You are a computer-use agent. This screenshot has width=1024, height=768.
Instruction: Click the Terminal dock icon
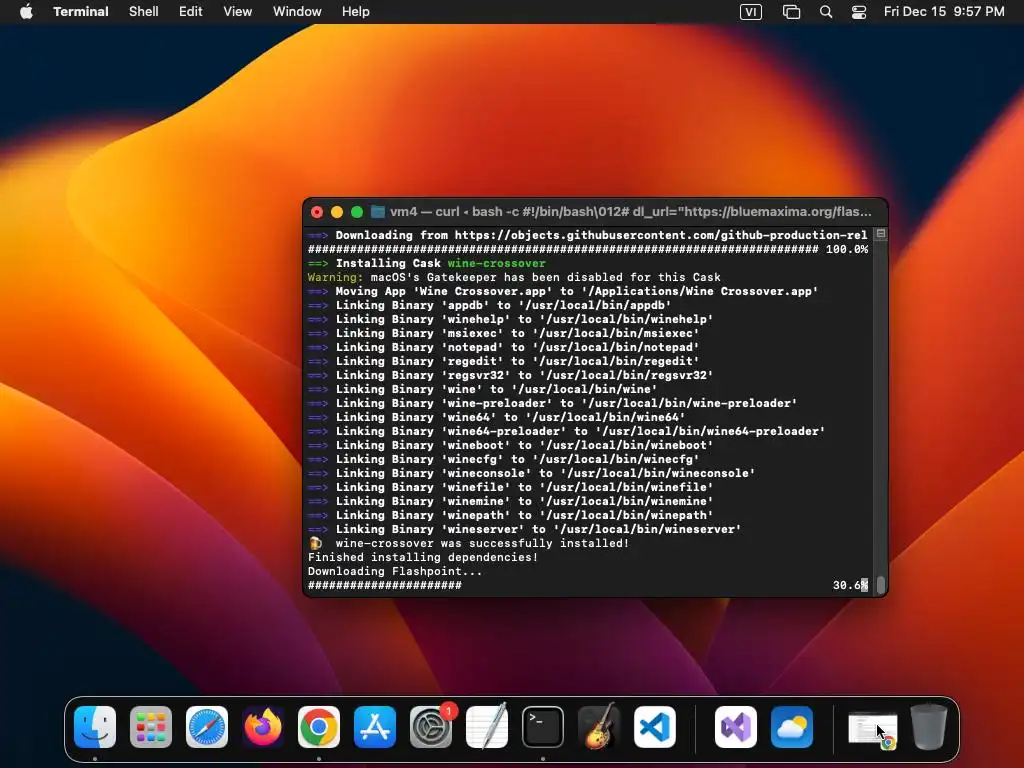tap(543, 727)
